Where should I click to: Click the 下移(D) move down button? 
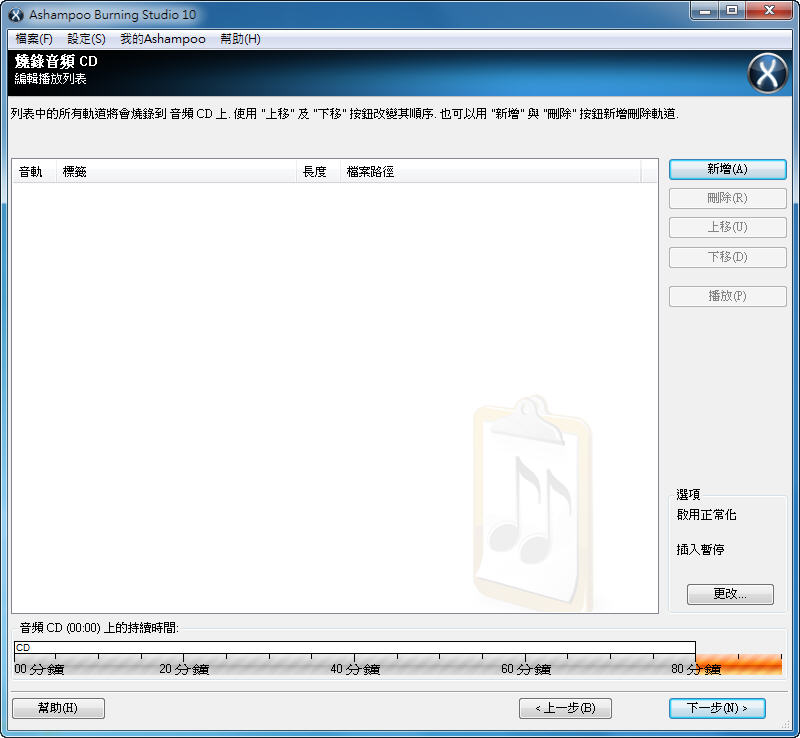tap(728, 257)
